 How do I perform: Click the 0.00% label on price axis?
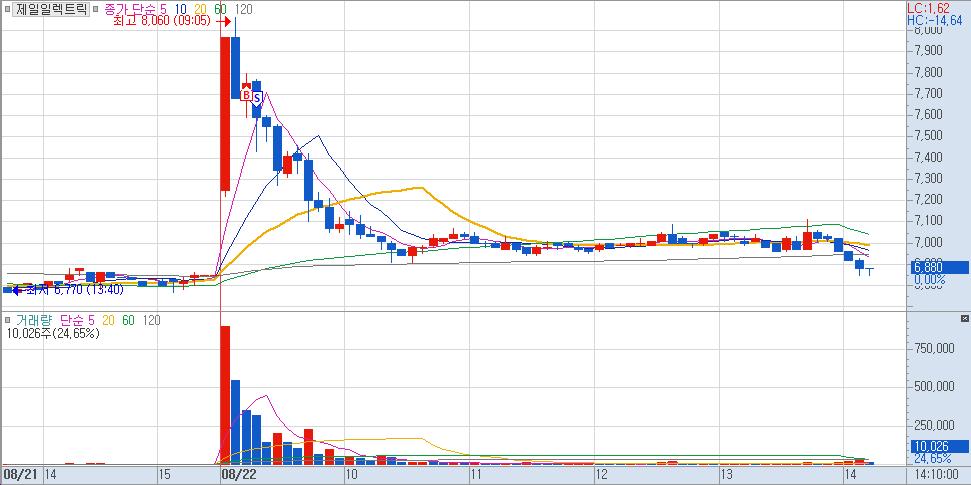tap(930, 280)
